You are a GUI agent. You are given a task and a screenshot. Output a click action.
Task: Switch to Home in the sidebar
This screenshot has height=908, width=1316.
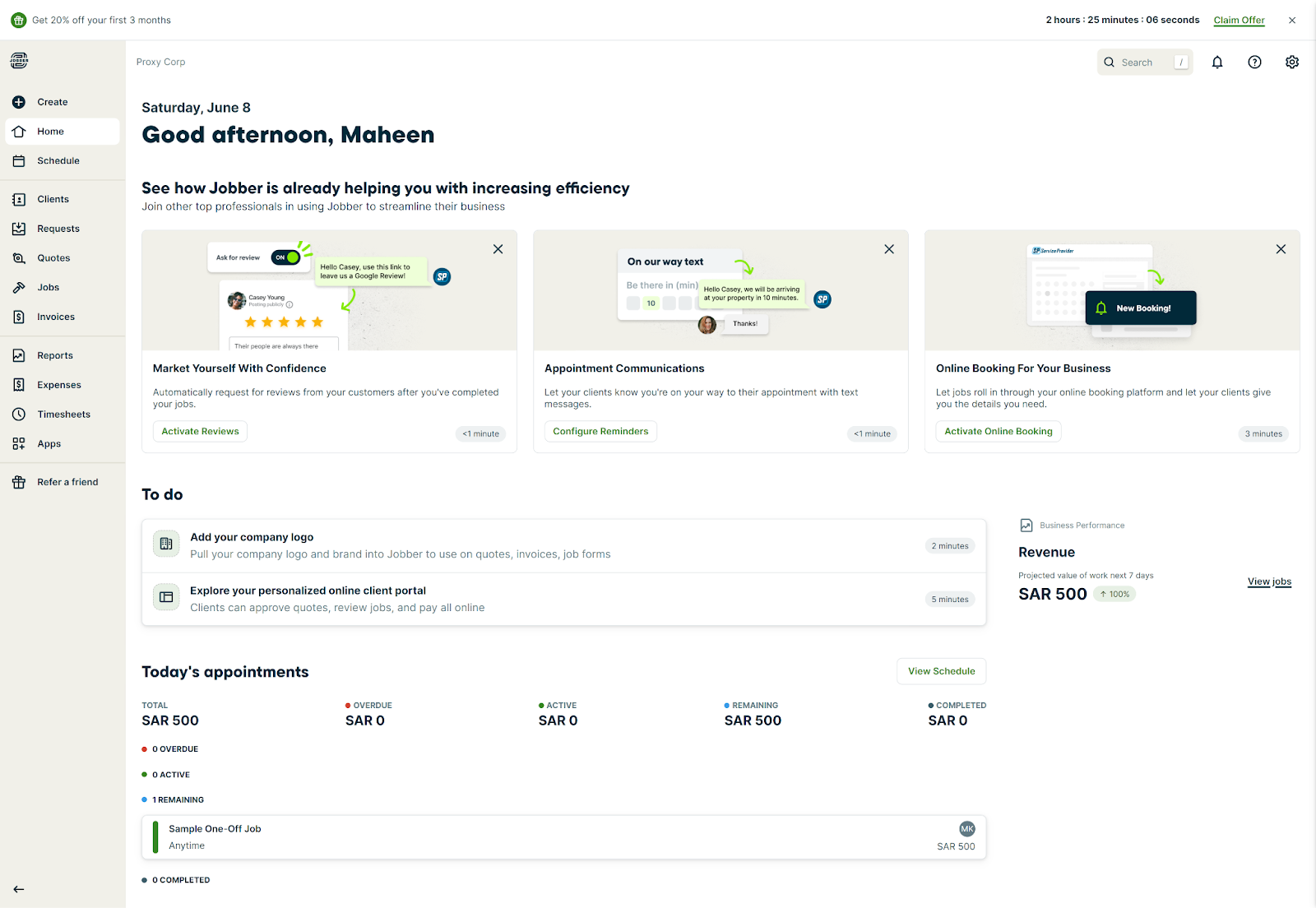[51, 131]
